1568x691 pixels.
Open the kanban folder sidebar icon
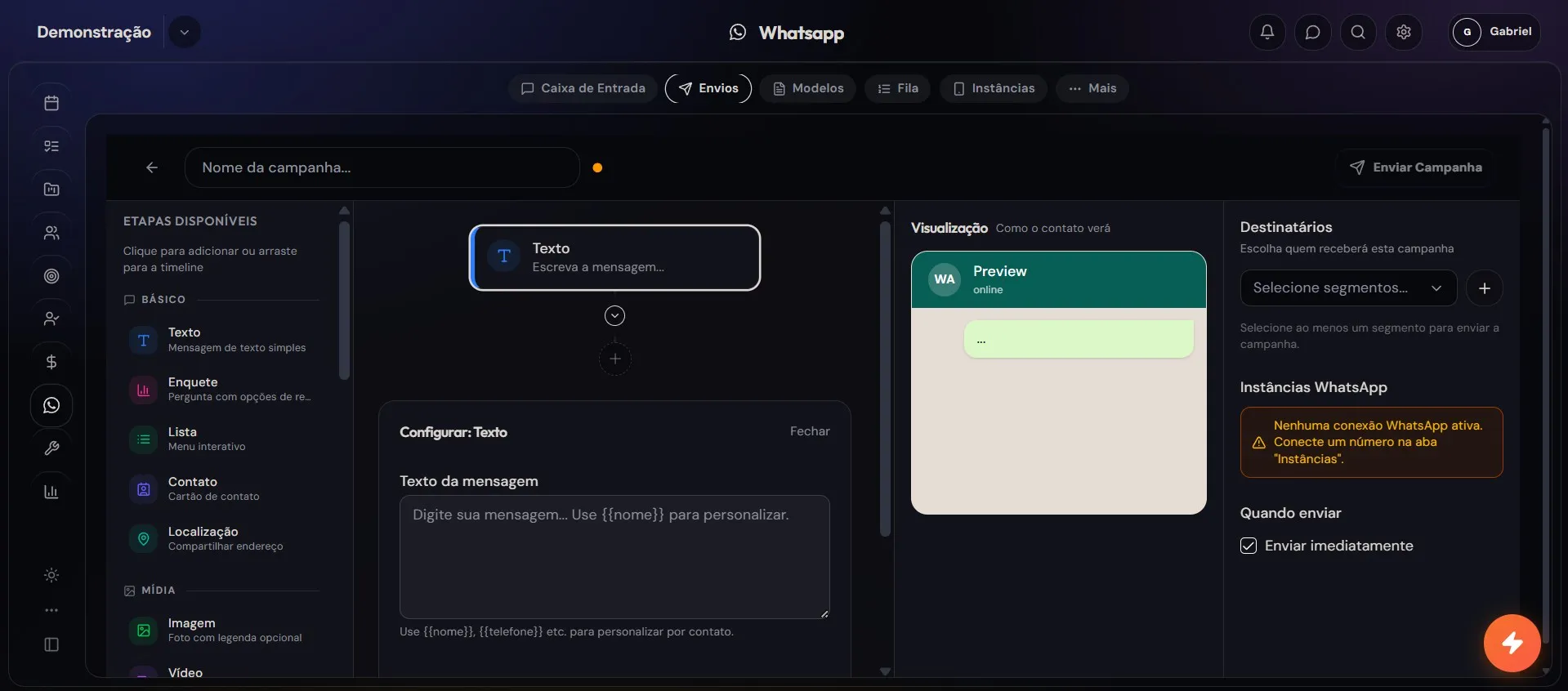click(51, 189)
